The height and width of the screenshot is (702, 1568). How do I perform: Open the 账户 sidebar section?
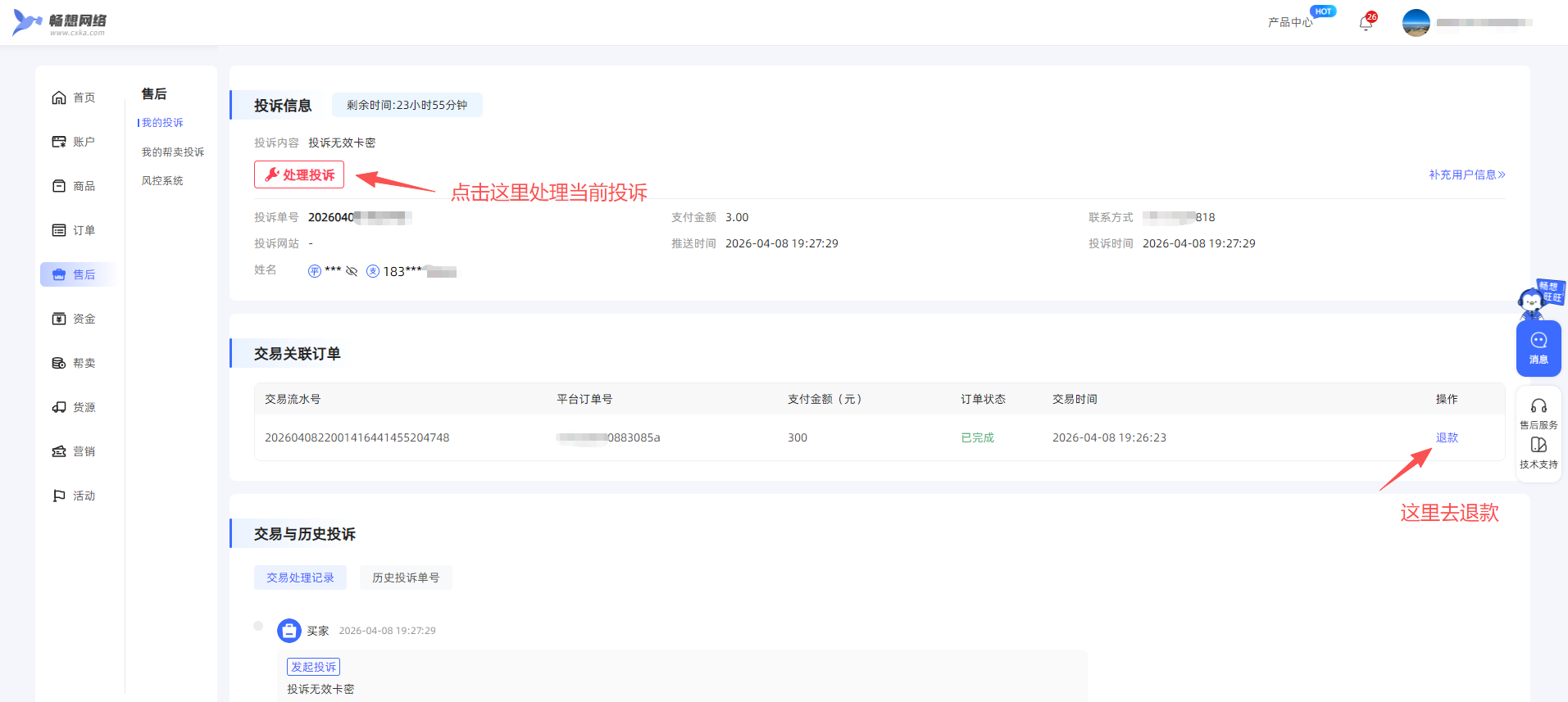(x=75, y=142)
